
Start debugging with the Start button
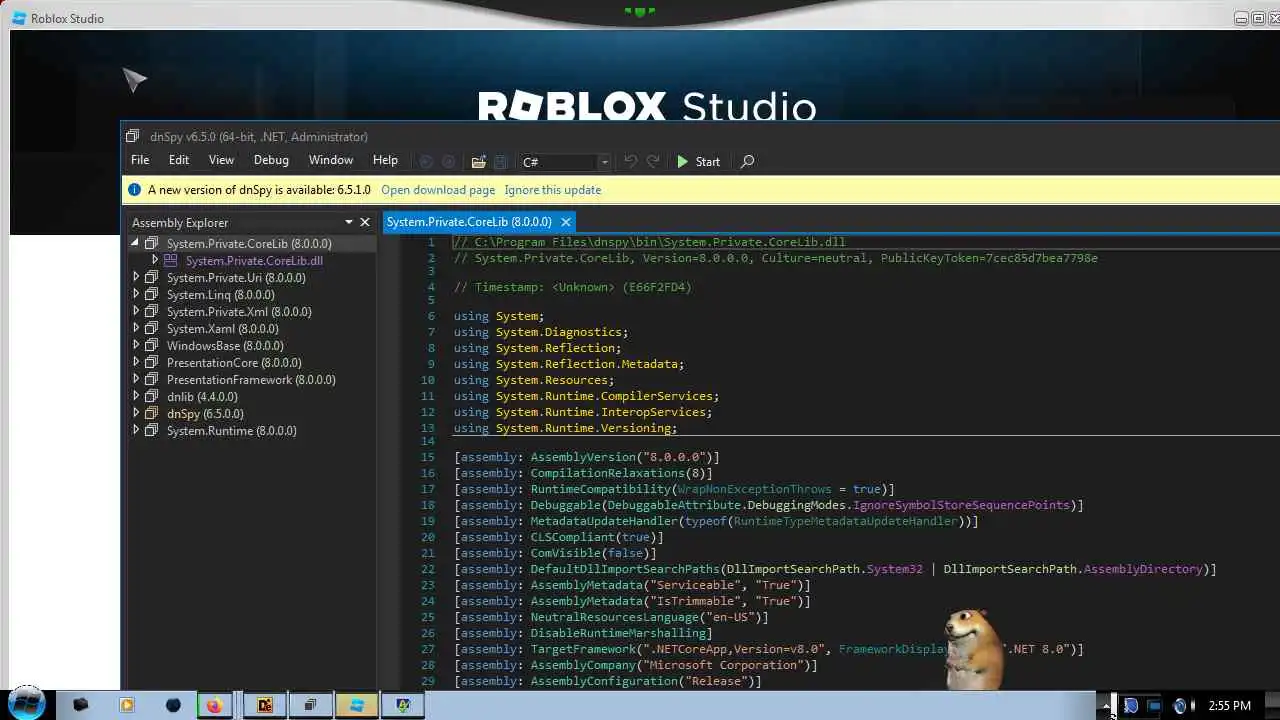pyautogui.click(x=698, y=161)
